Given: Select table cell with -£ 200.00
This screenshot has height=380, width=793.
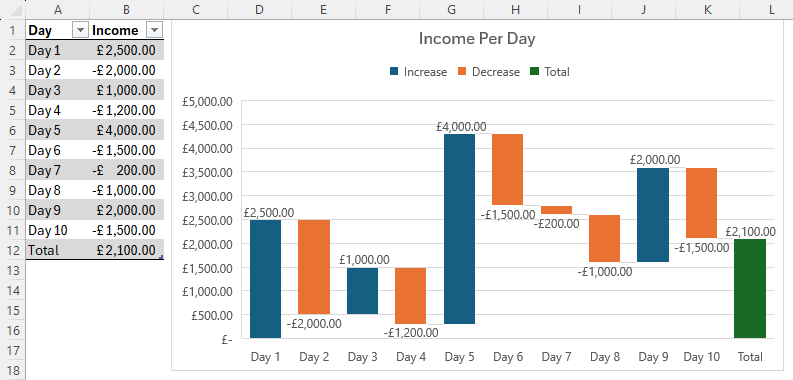Looking at the screenshot, I should pos(127,171).
